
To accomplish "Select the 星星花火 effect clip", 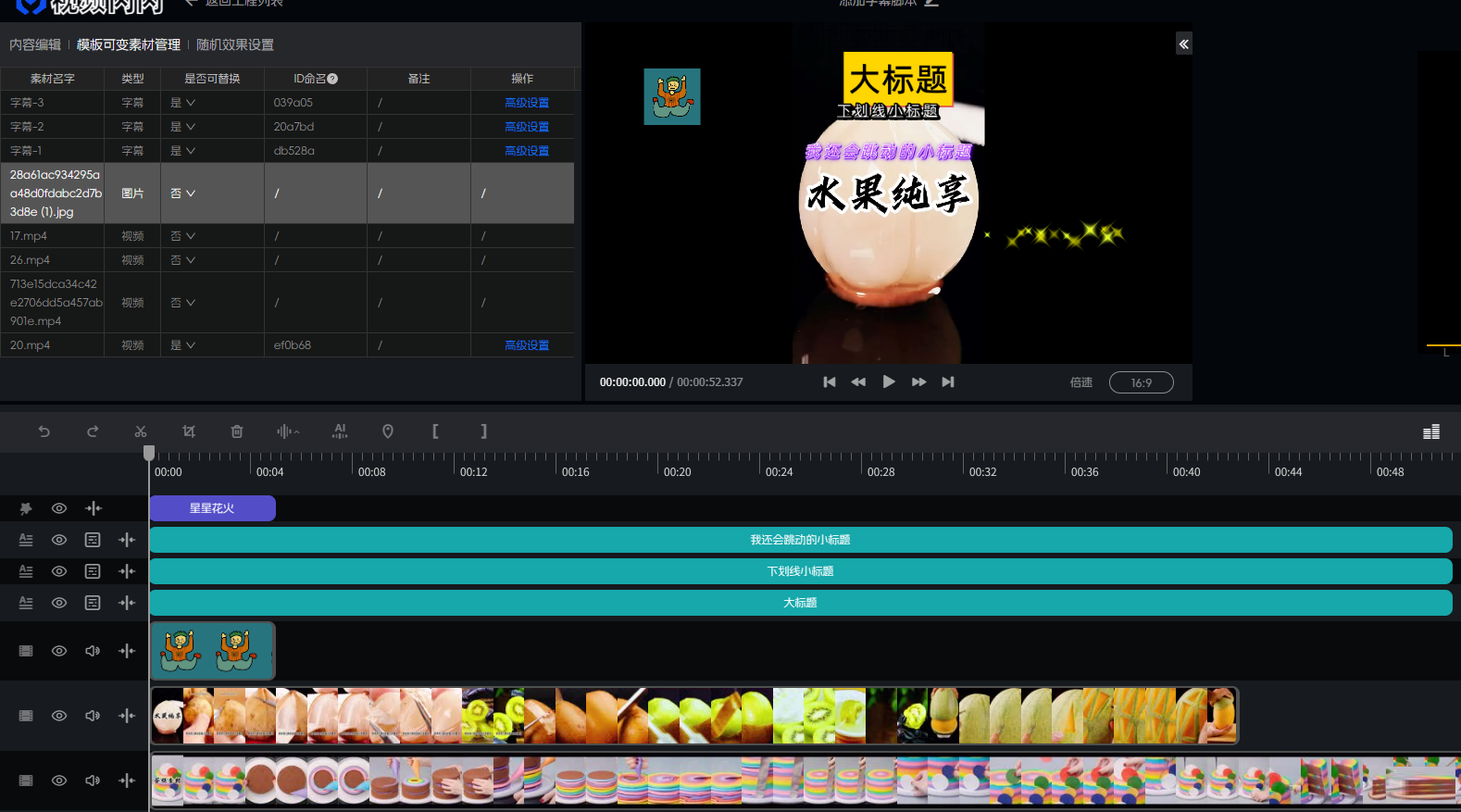I will [x=212, y=508].
